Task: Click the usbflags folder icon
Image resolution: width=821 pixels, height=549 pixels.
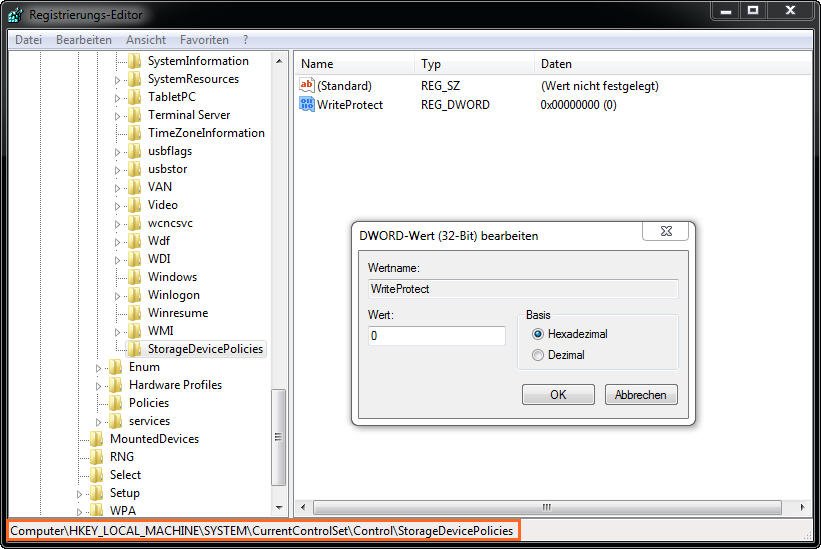Action: (135, 151)
